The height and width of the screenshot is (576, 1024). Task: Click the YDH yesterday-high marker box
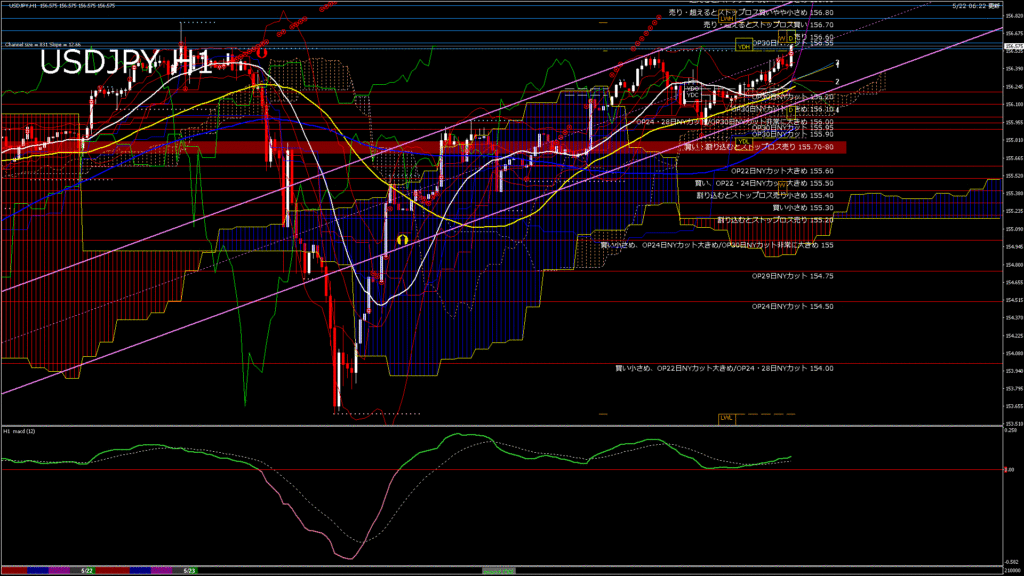tap(743, 46)
